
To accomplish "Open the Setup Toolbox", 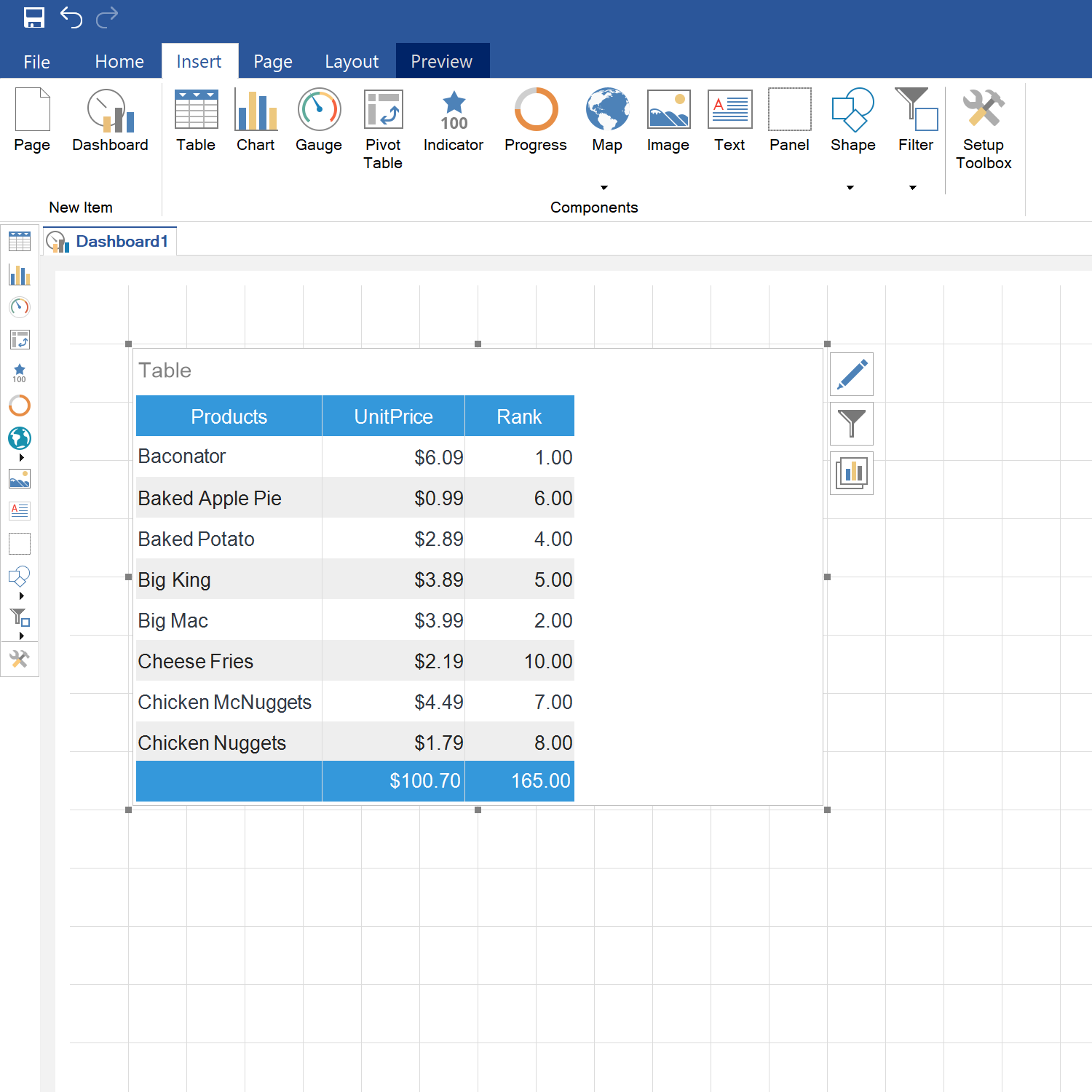I will click(983, 124).
